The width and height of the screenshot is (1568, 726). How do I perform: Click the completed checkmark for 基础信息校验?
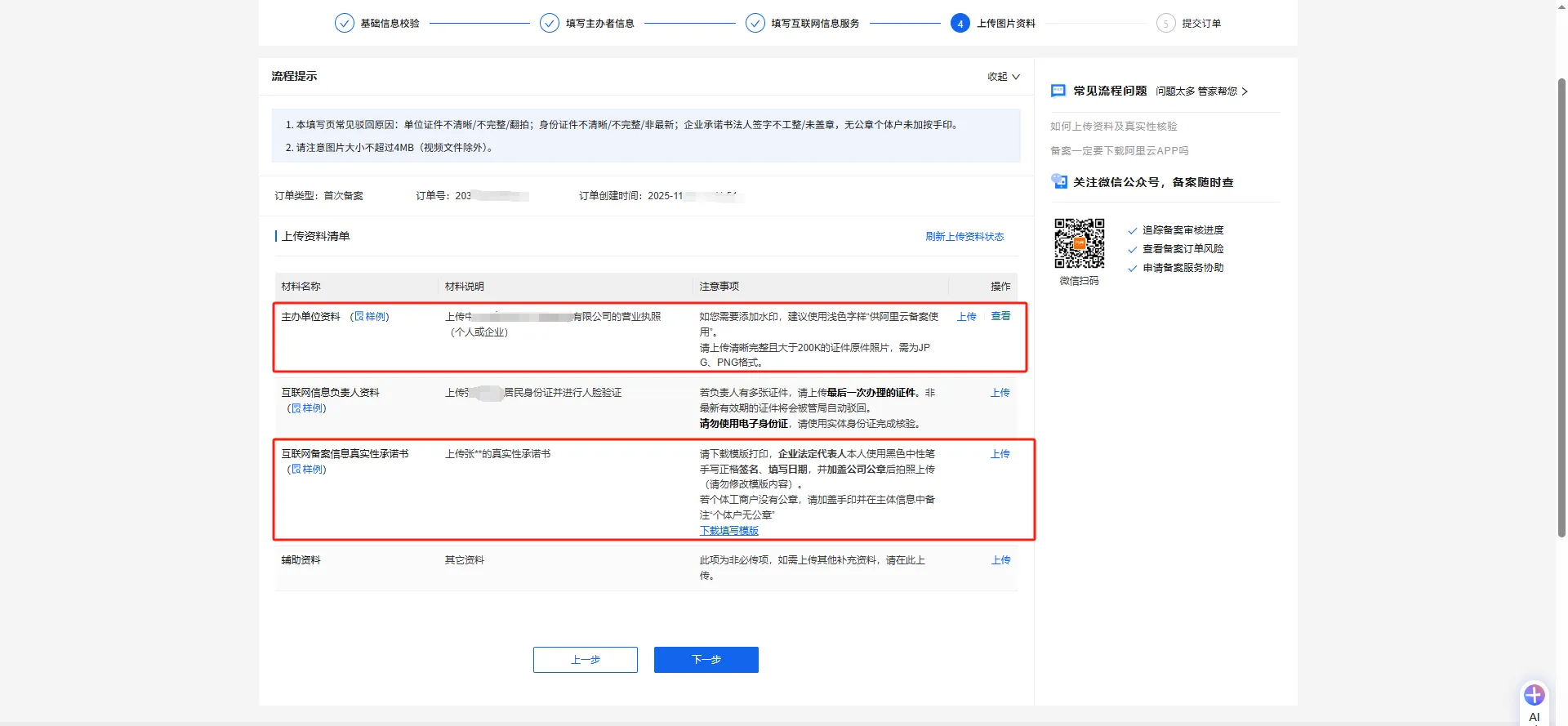pos(345,24)
